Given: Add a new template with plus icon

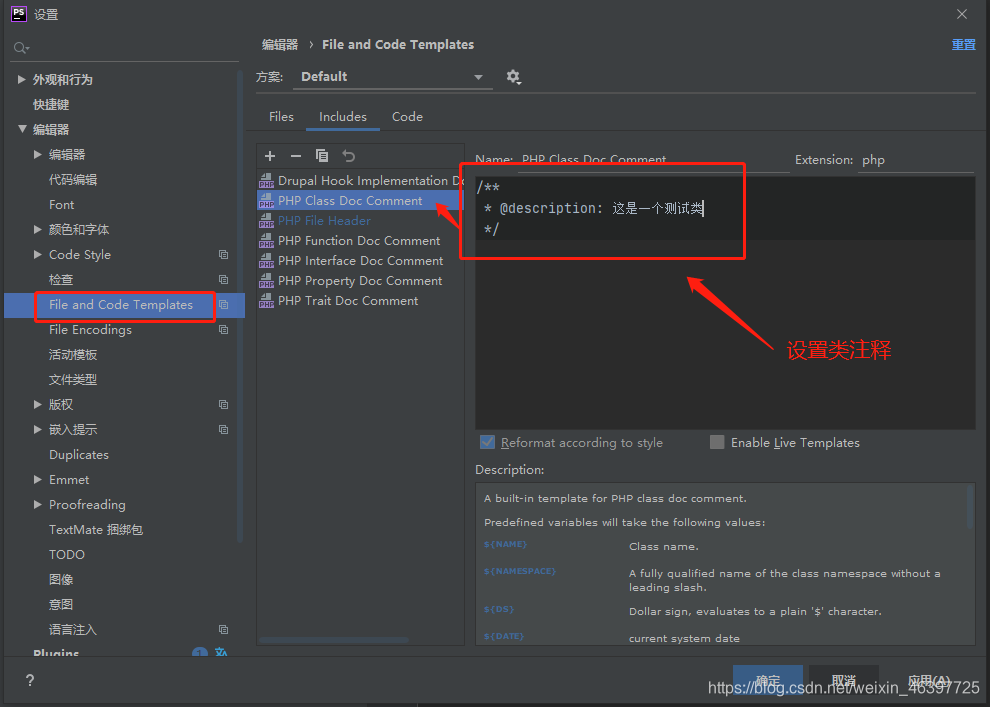Looking at the screenshot, I should (270, 156).
